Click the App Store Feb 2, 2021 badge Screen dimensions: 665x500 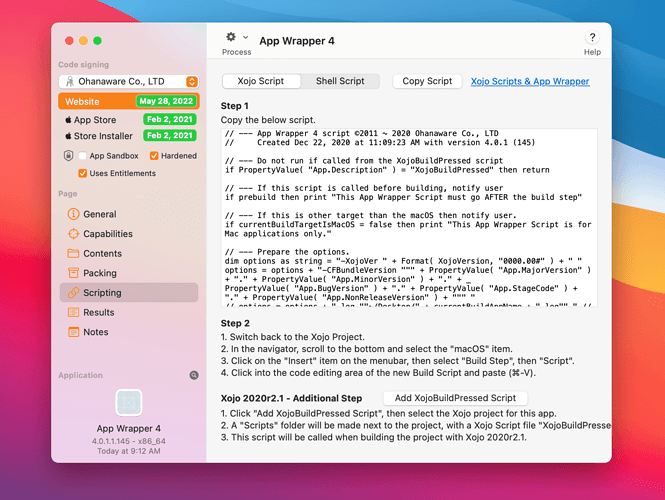coord(170,120)
